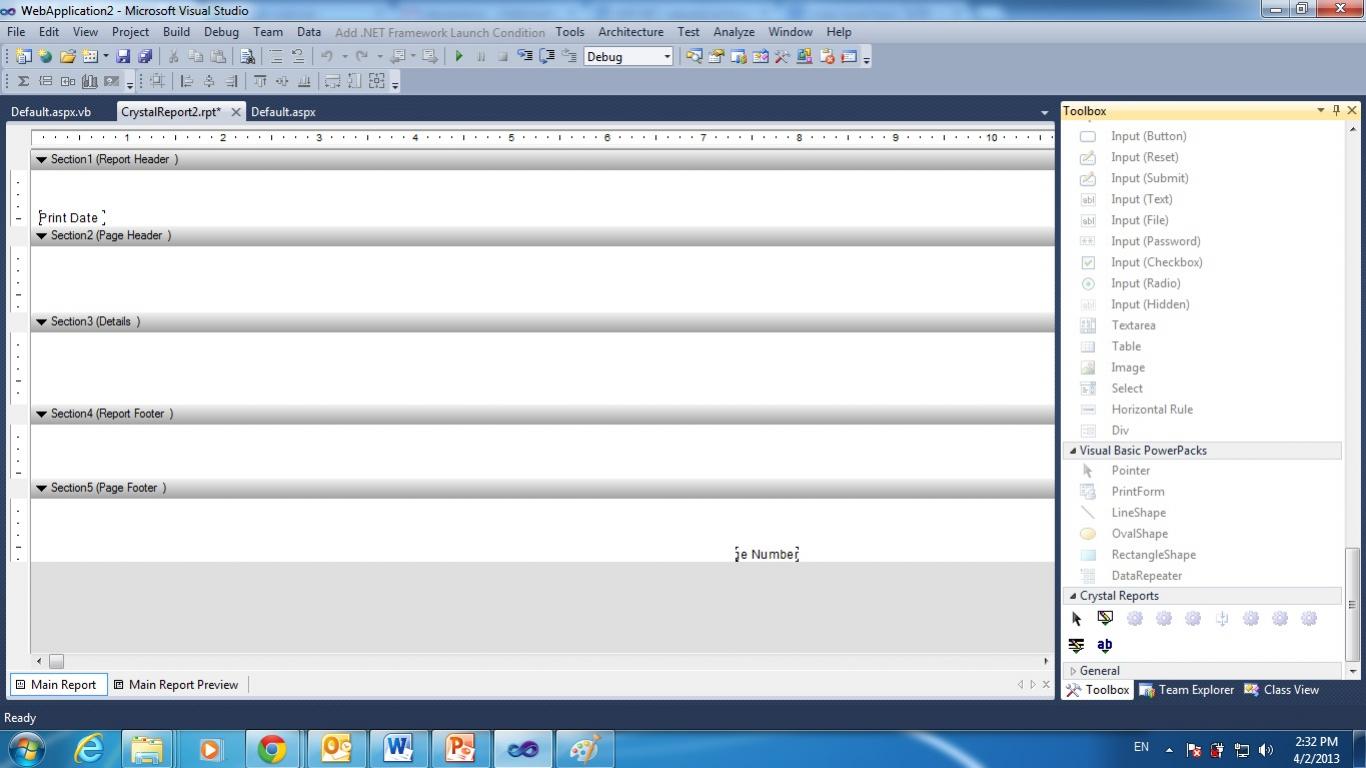Click the Cut scissors icon
Viewport: 1366px width, 768px height.
(x=173, y=57)
